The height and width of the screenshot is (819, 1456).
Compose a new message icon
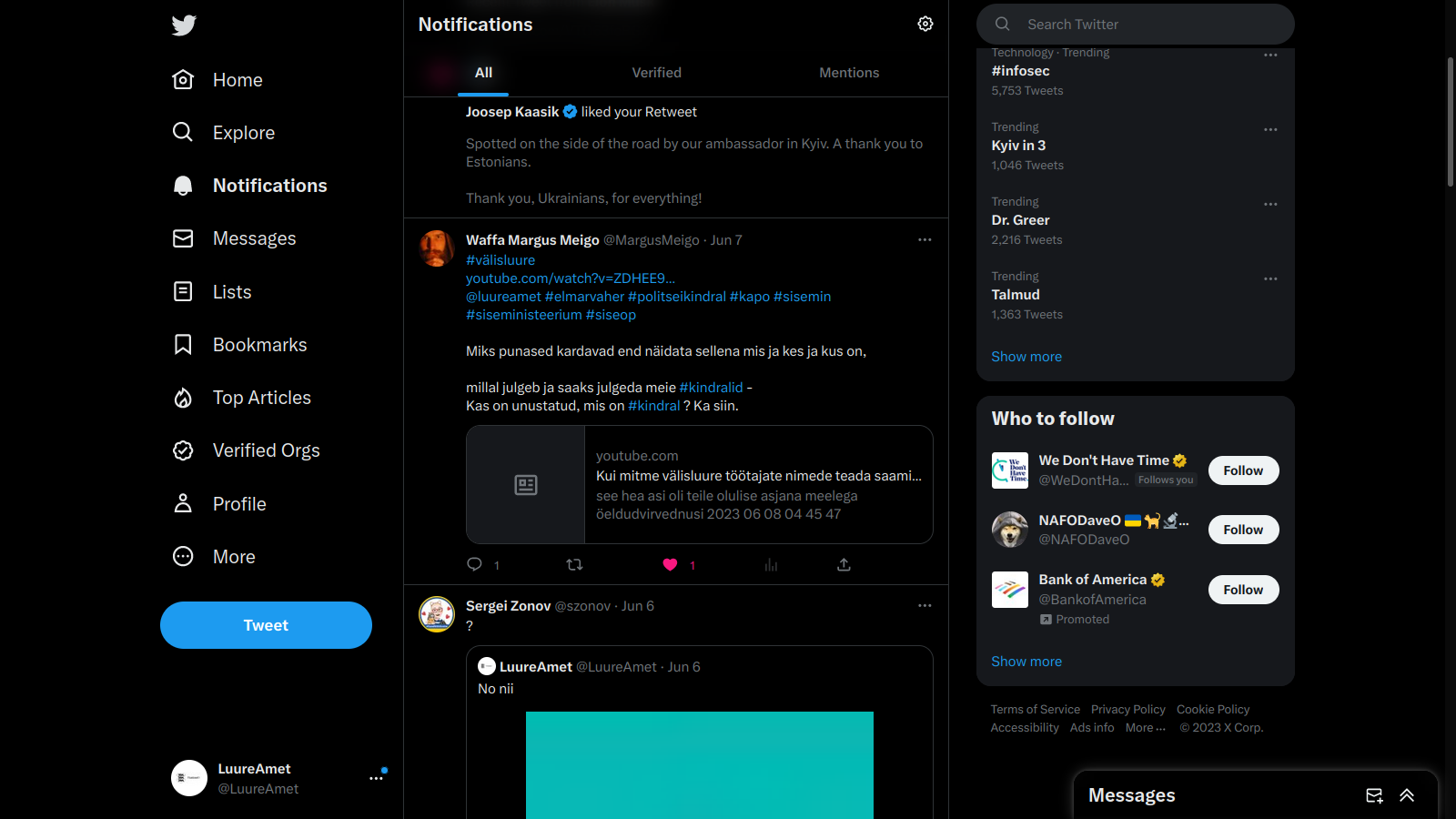[1374, 795]
